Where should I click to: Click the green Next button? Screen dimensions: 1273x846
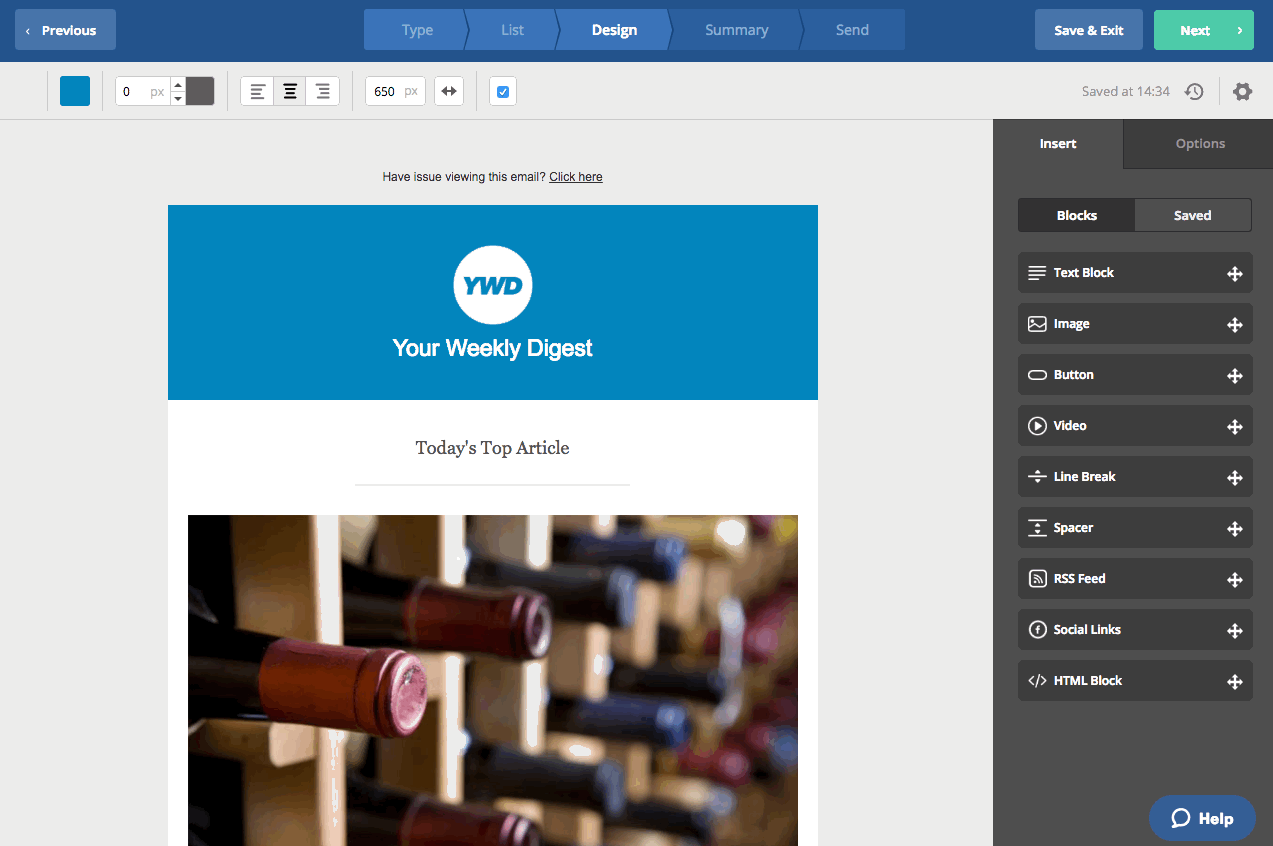[x=1203, y=30]
